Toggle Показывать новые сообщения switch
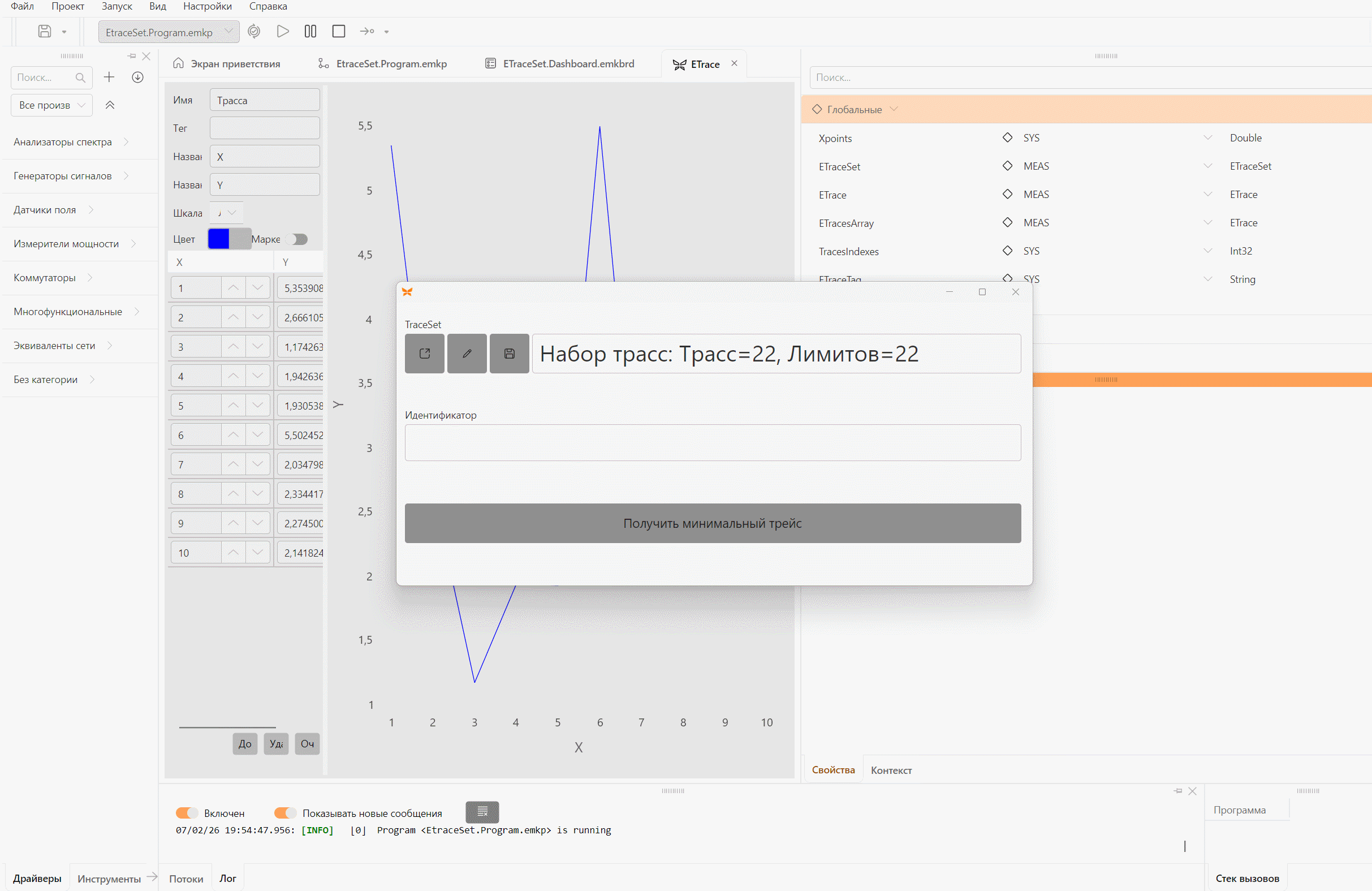The width and height of the screenshot is (1372, 891). pos(285,813)
